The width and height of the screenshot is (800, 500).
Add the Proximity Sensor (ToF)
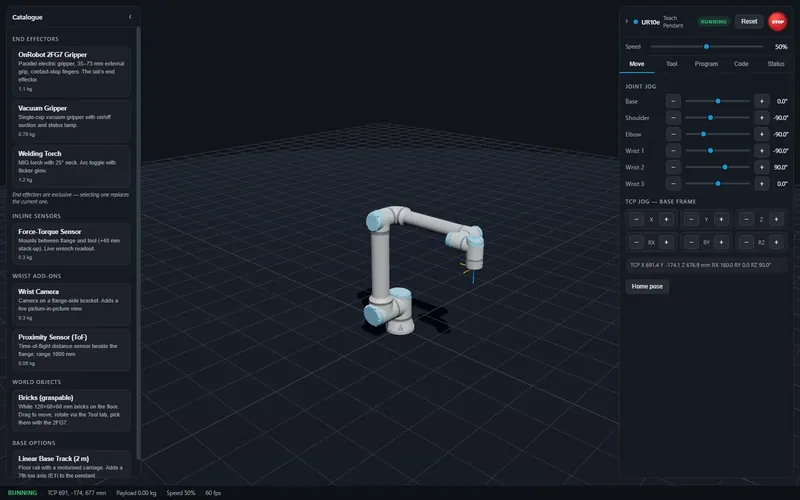point(71,350)
